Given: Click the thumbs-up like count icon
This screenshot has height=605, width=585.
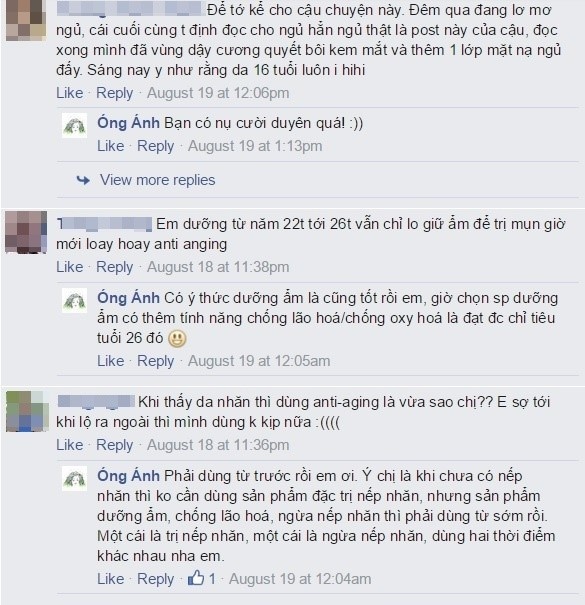Looking at the screenshot, I should pyautogui.click(x=196, y=578).
